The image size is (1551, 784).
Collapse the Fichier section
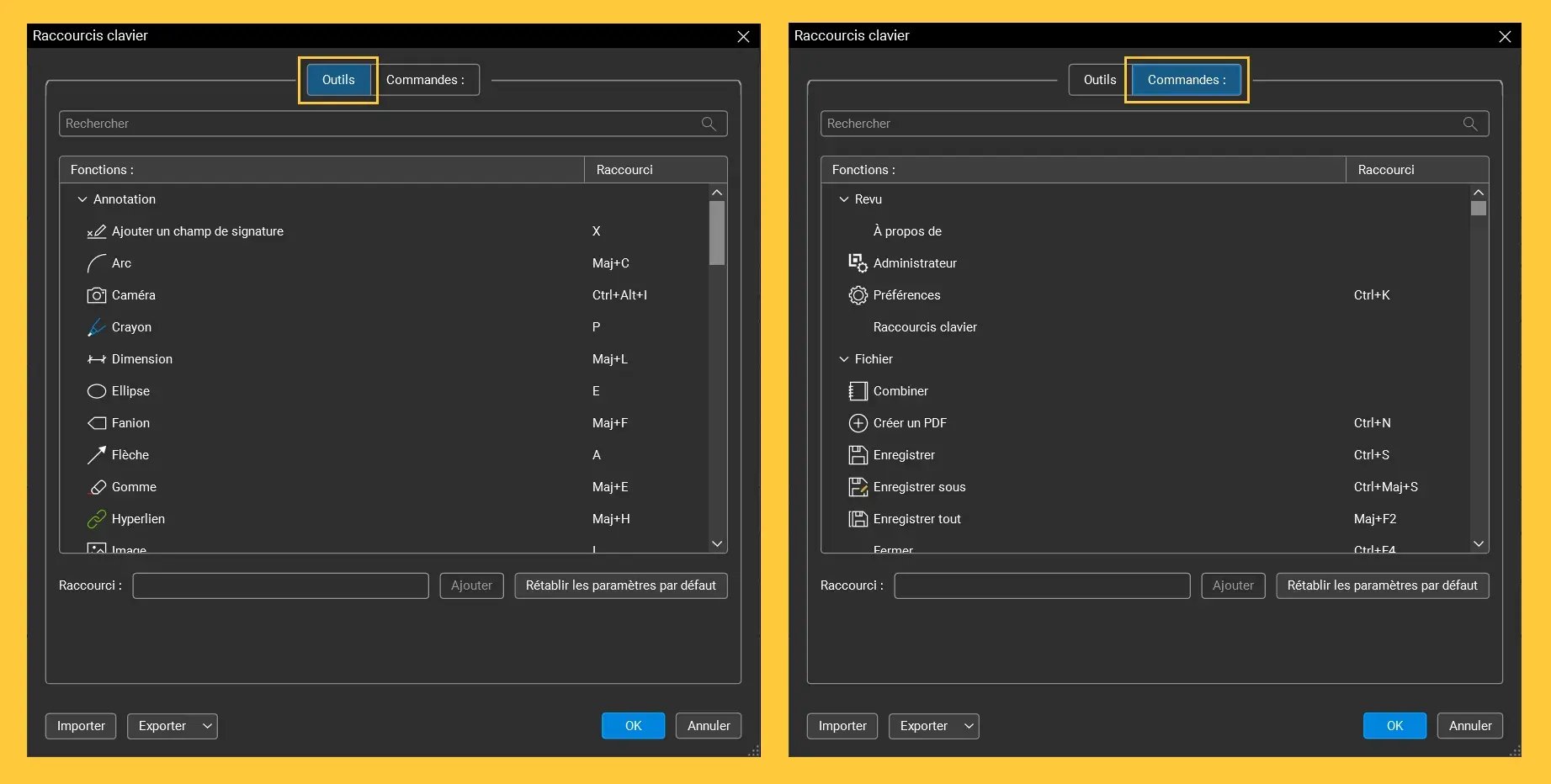pyautogui.click(x=844, y=359)
